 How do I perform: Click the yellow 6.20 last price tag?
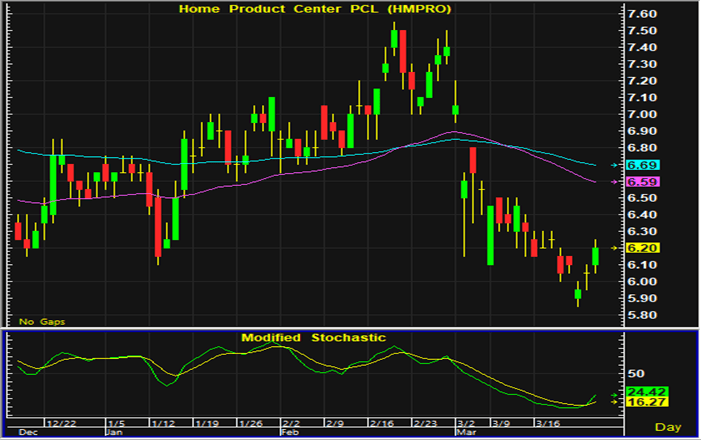640,247
